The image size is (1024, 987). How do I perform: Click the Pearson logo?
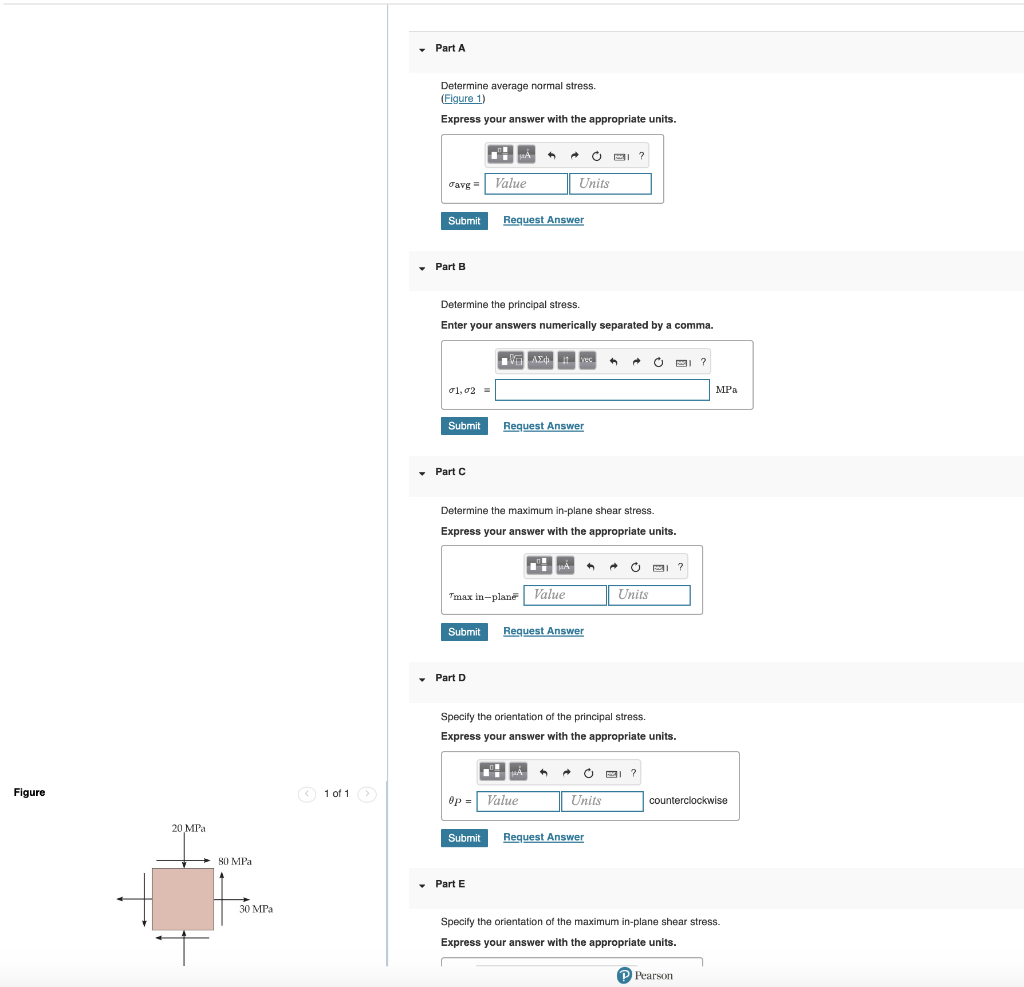645,975
